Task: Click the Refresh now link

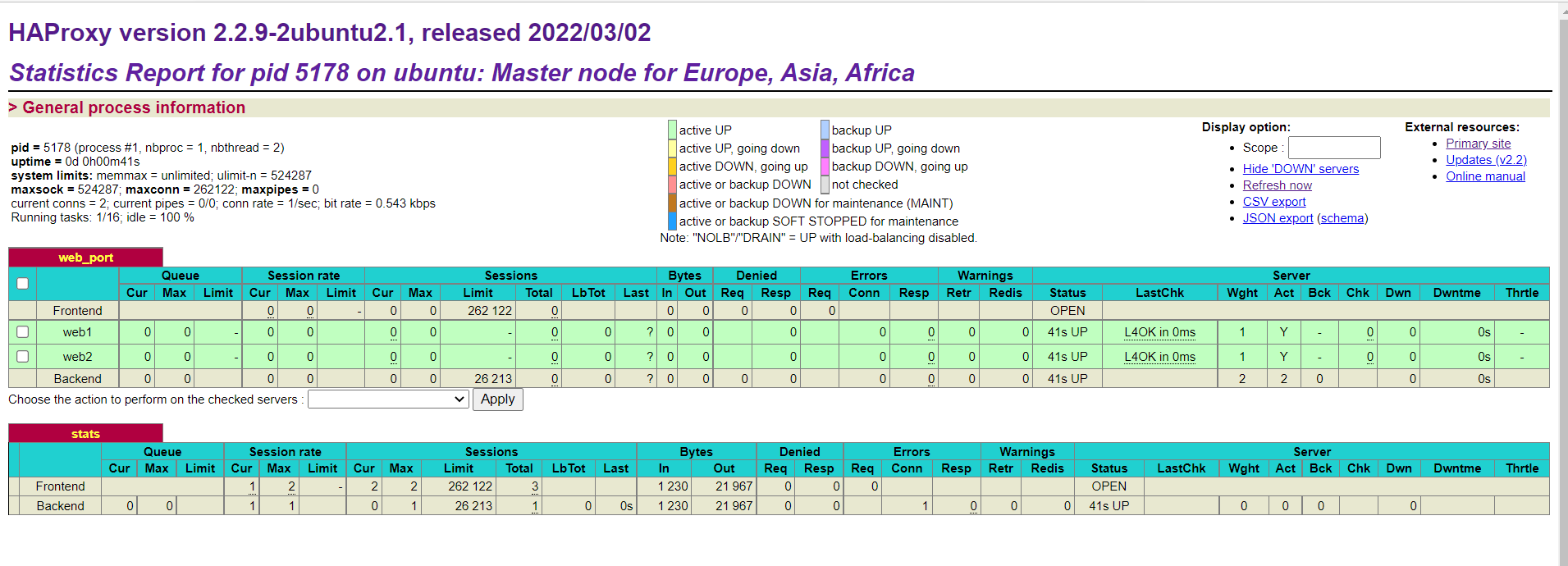Action: pos(1278,185)
